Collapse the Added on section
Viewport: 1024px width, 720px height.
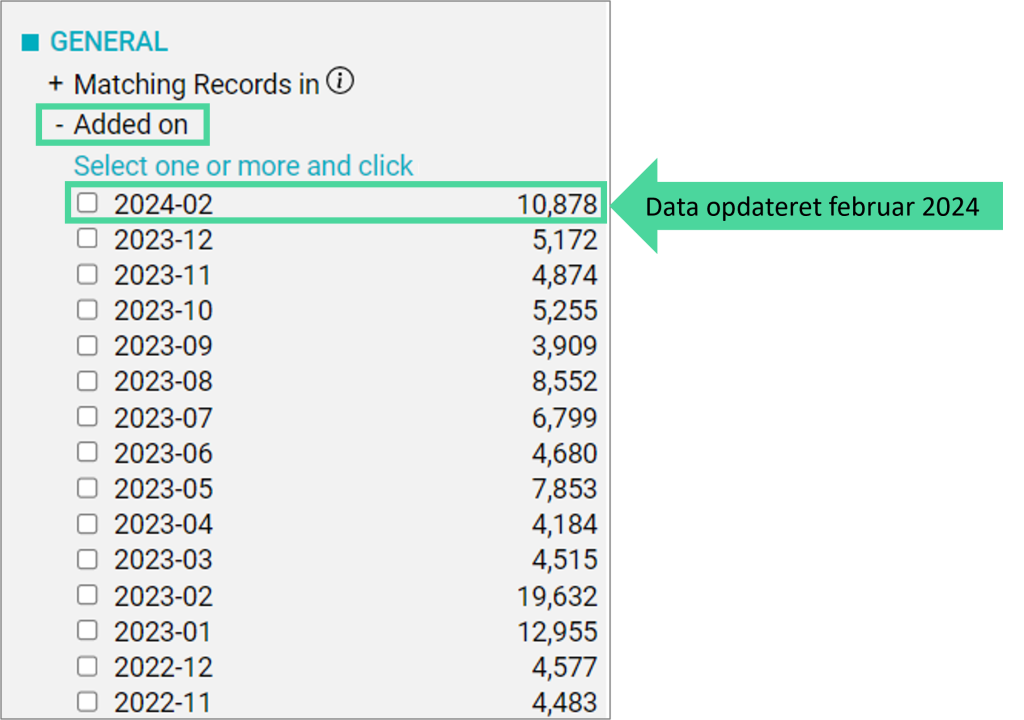point(60,125)
